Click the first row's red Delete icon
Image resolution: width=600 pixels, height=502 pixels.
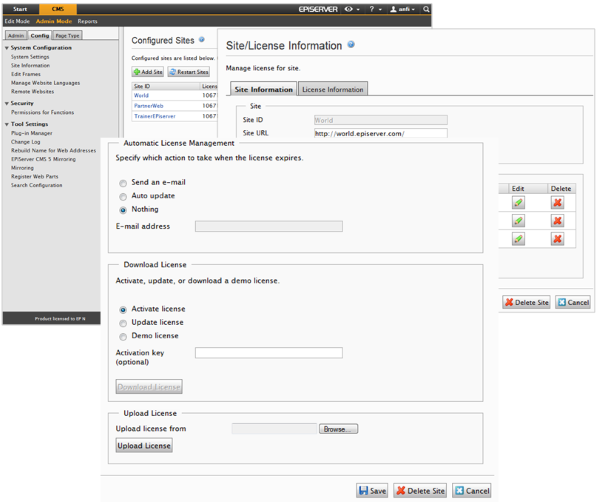pyautogui.click(x=557, y=203)
